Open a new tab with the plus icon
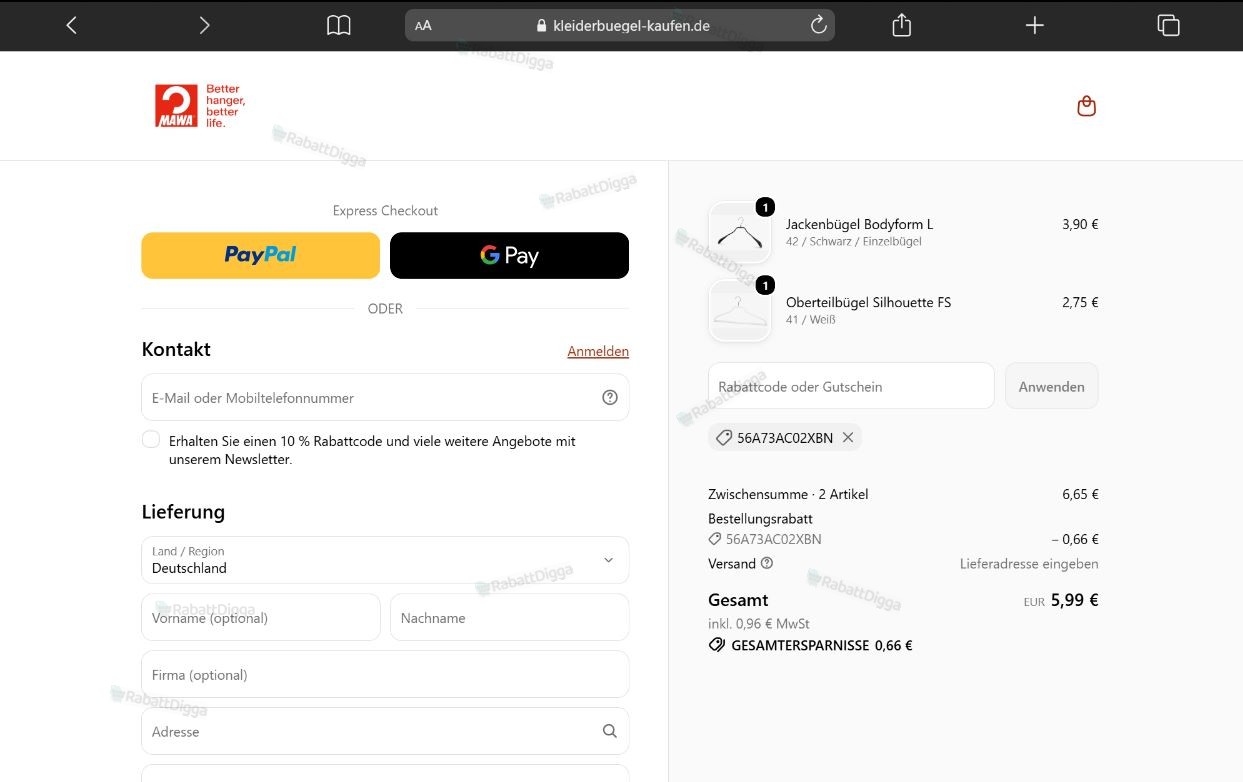The width and height of the screenshot is (1243, 782). (1035, 25)
